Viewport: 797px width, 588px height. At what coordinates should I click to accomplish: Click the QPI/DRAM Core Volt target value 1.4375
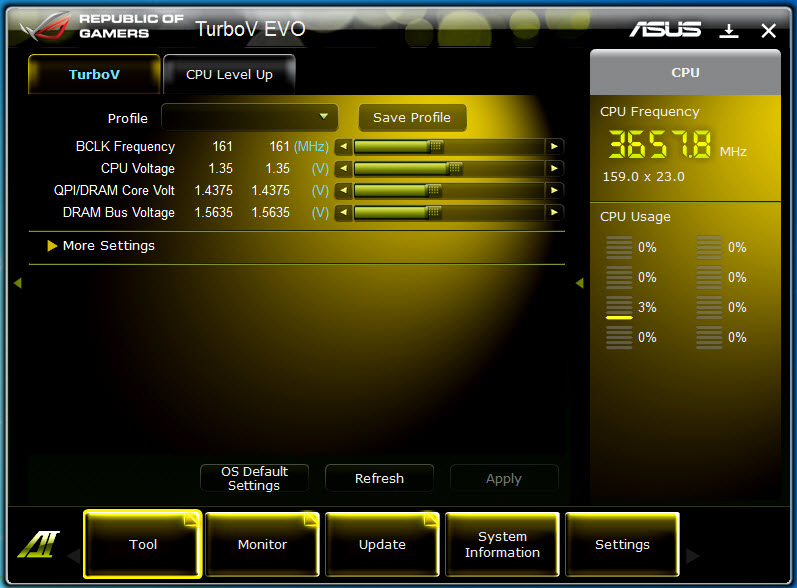[270, 190]
